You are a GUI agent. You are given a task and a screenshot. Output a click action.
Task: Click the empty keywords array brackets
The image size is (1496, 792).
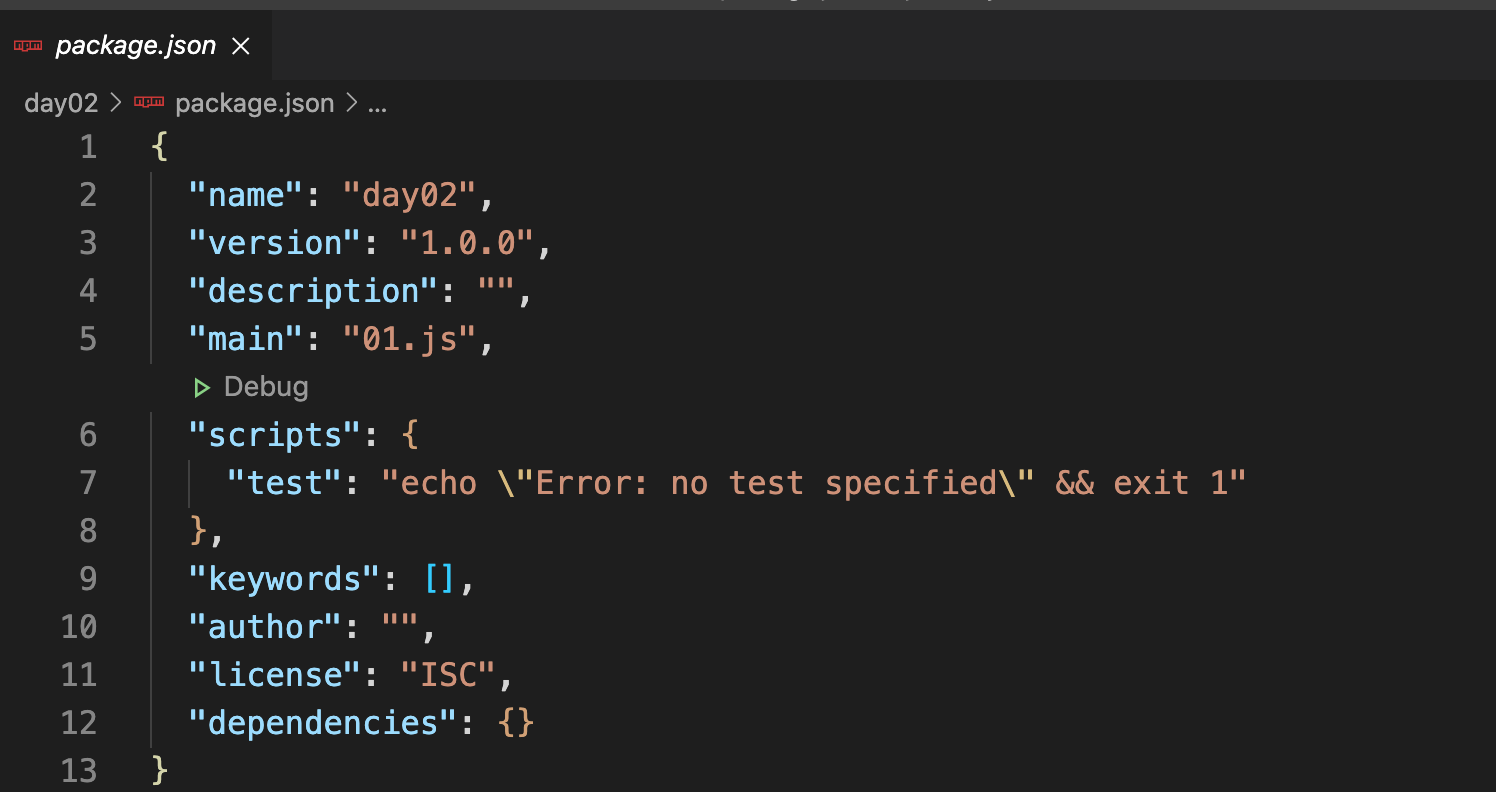pyautogui.click(x=439, y=579)
